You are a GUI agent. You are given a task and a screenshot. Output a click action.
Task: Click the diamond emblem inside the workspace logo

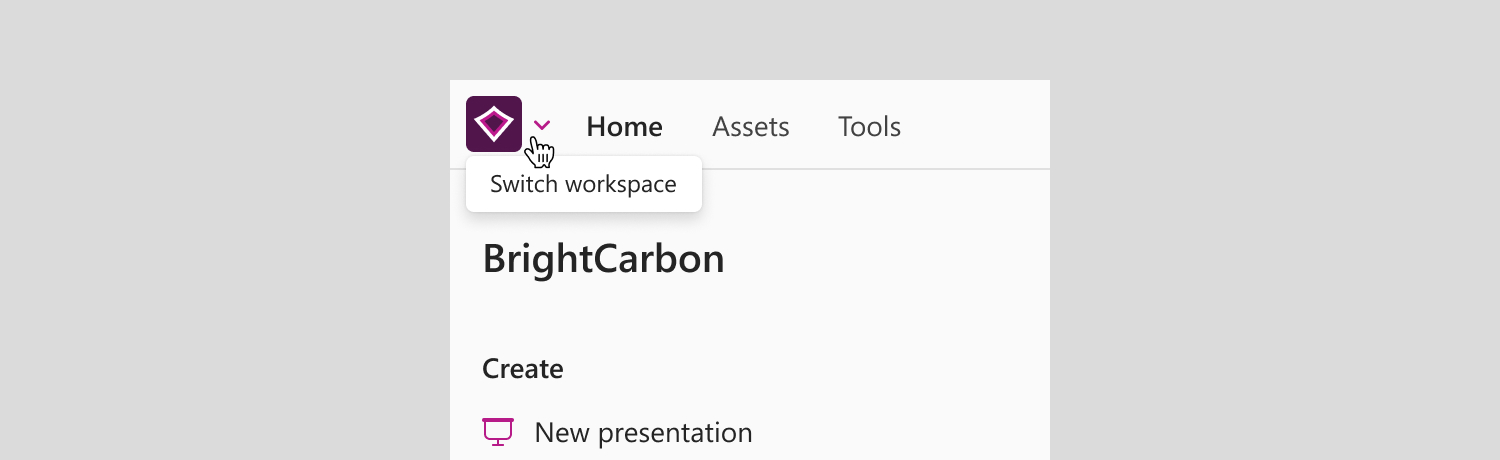pos(494,124)
